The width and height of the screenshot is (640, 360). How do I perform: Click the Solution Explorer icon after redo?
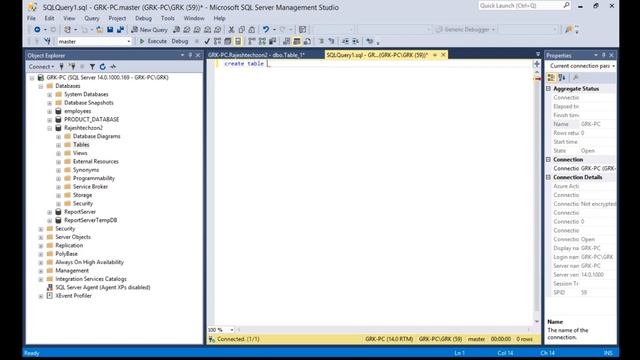click(302, 29)
